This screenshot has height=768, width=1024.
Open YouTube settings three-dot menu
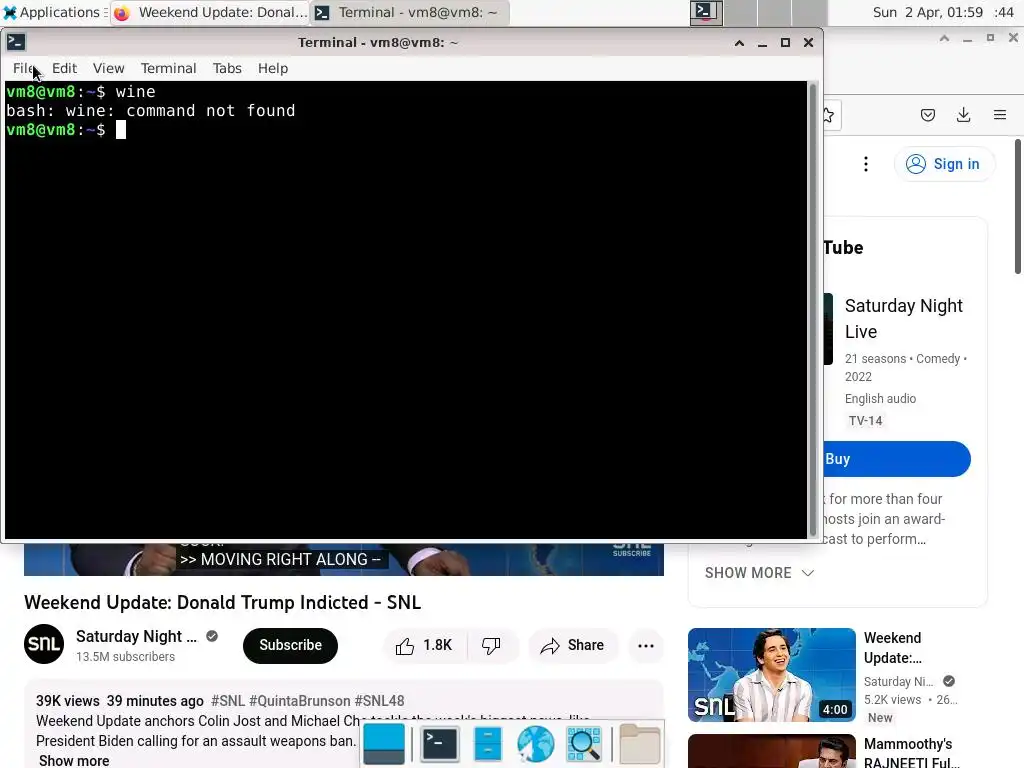[866, 164]
